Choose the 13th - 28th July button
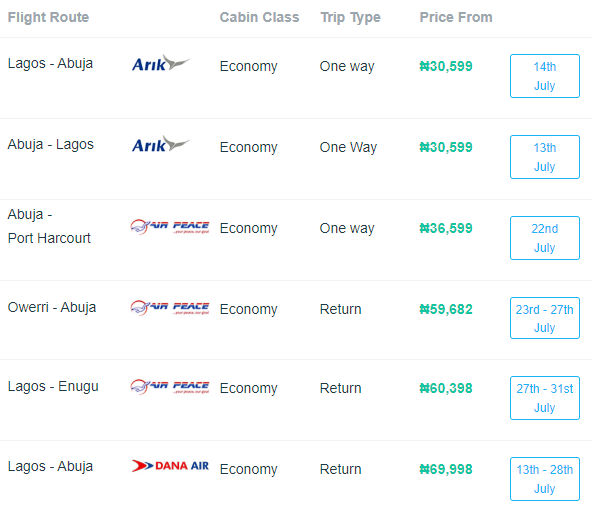The width and height of the screenshot is (592, 517). point(545,479)
